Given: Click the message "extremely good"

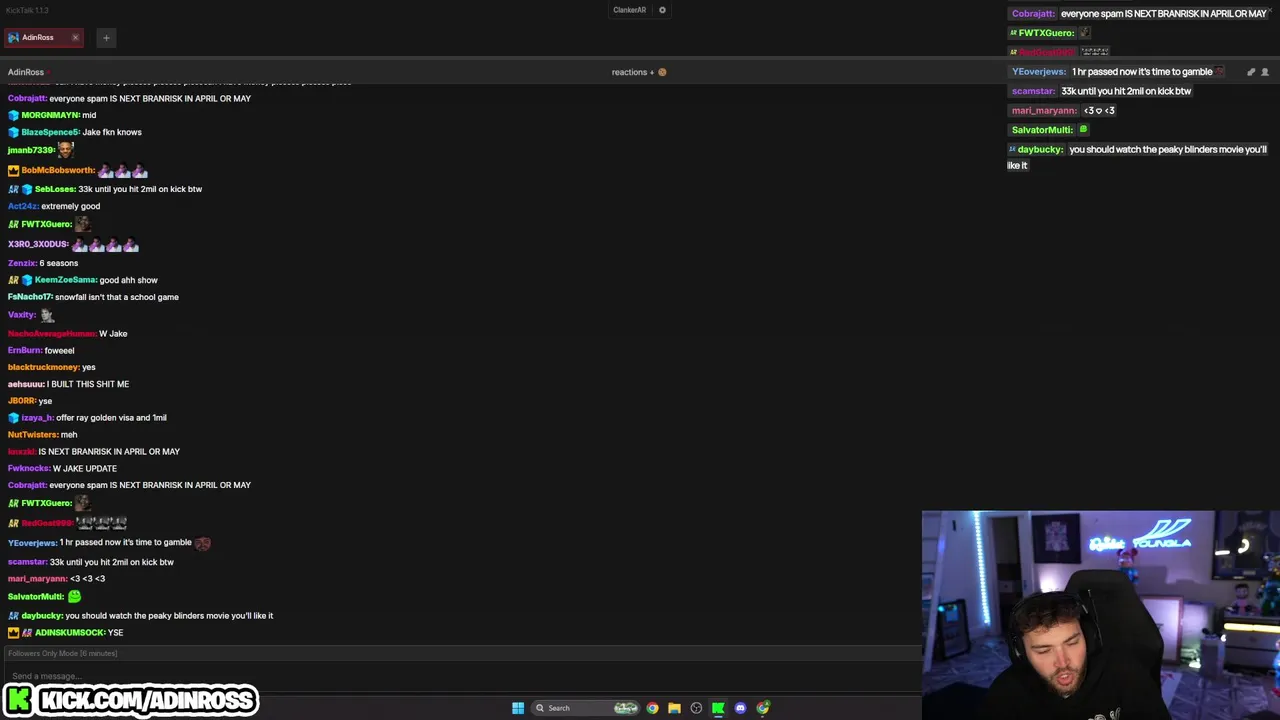Looking at the screenshot, I should (70, 206).
